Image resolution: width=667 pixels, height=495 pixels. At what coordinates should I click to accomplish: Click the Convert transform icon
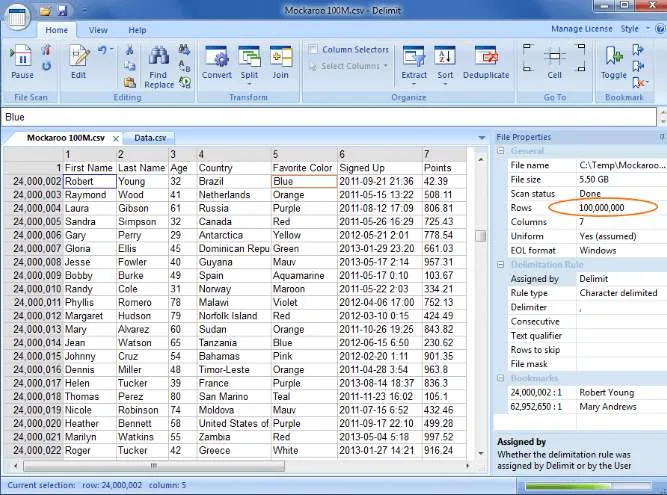217,63
